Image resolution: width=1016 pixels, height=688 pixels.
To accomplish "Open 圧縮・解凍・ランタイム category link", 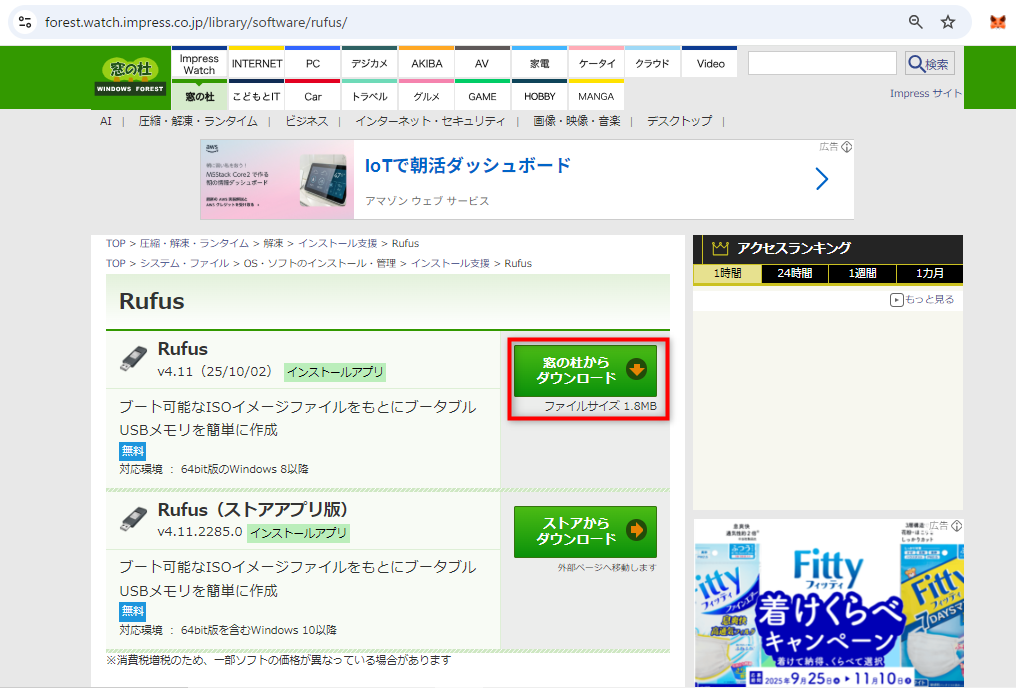I will pos(198,121).
